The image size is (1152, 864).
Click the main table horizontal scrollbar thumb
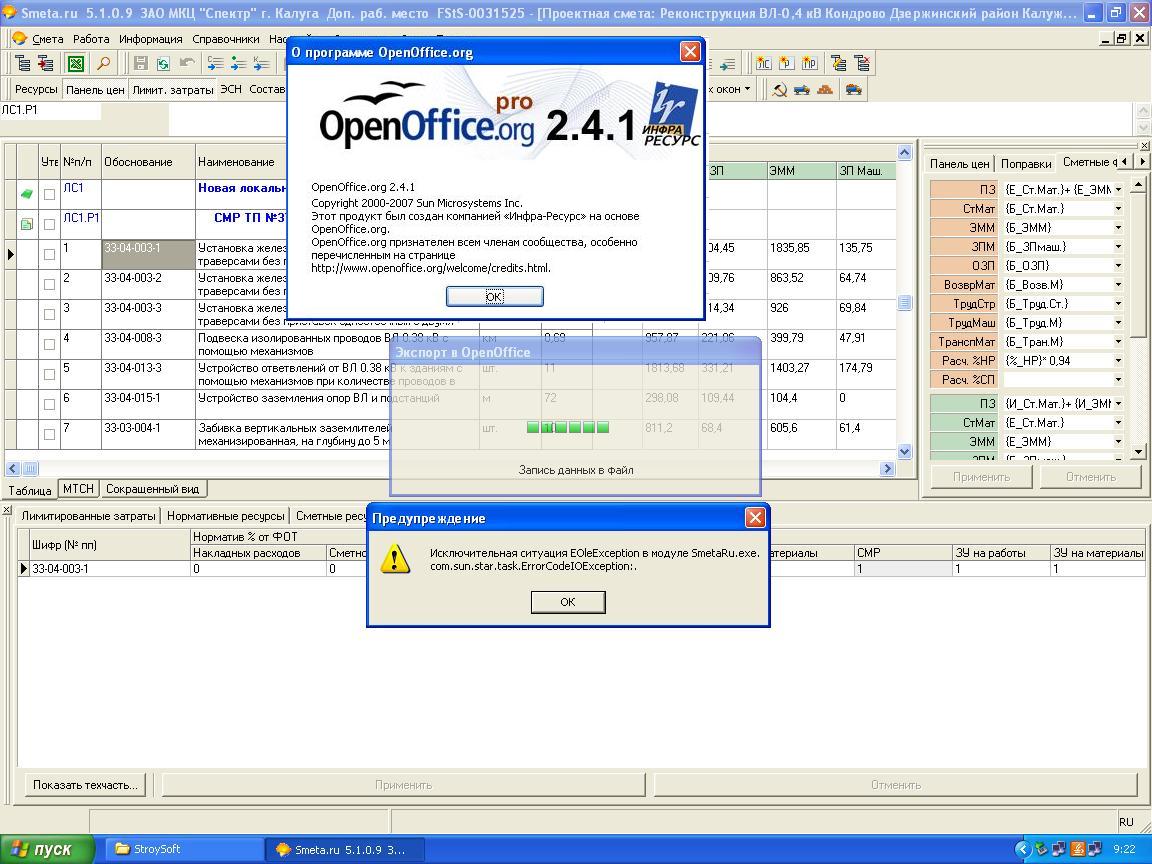click(30, 468)
